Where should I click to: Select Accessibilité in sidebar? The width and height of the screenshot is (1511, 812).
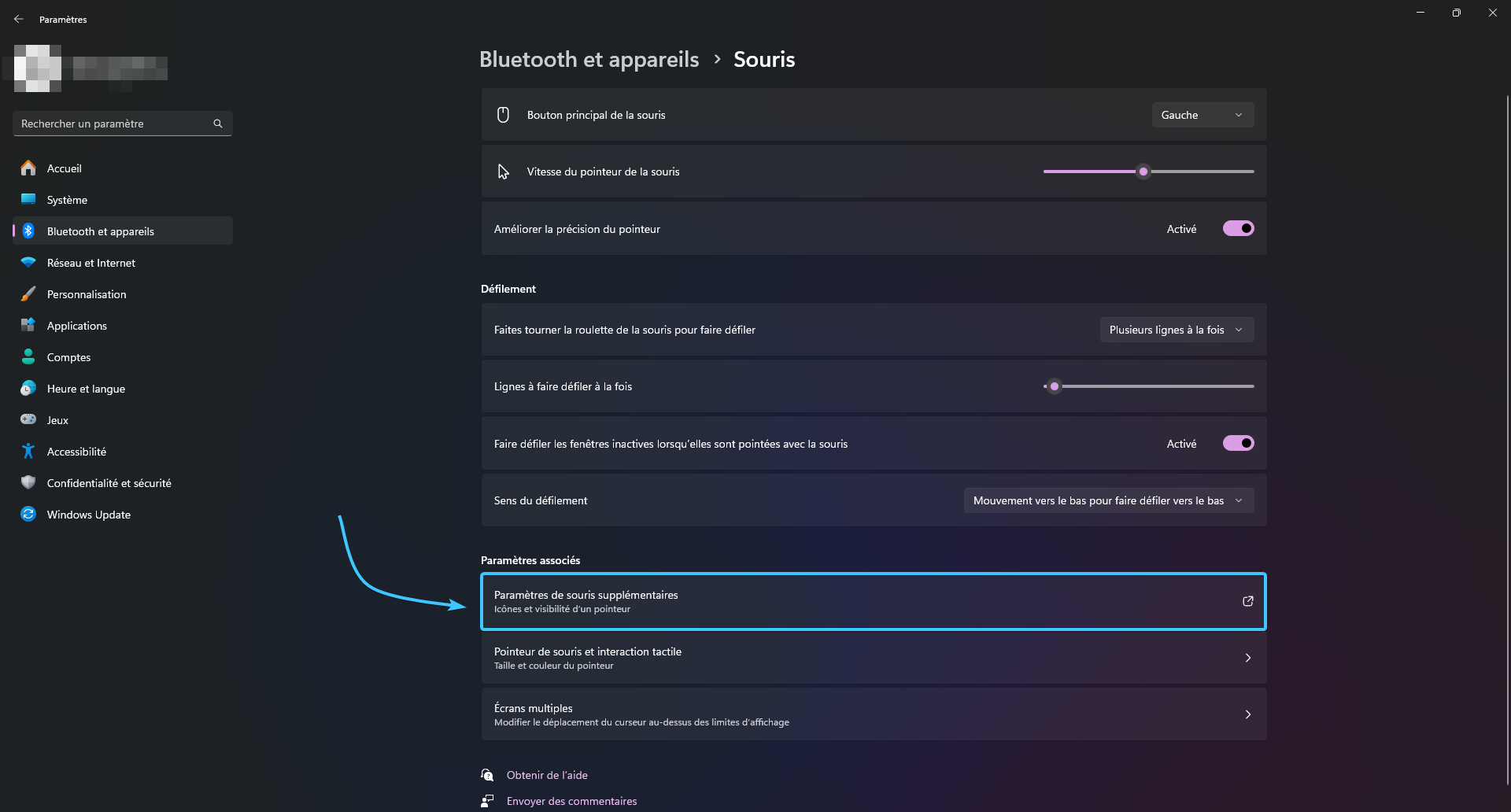click(123, 451)
